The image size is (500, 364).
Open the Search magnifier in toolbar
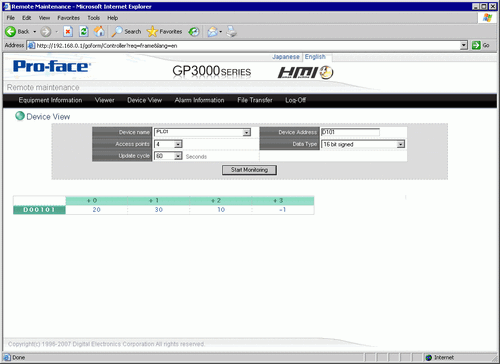[117, 32]
